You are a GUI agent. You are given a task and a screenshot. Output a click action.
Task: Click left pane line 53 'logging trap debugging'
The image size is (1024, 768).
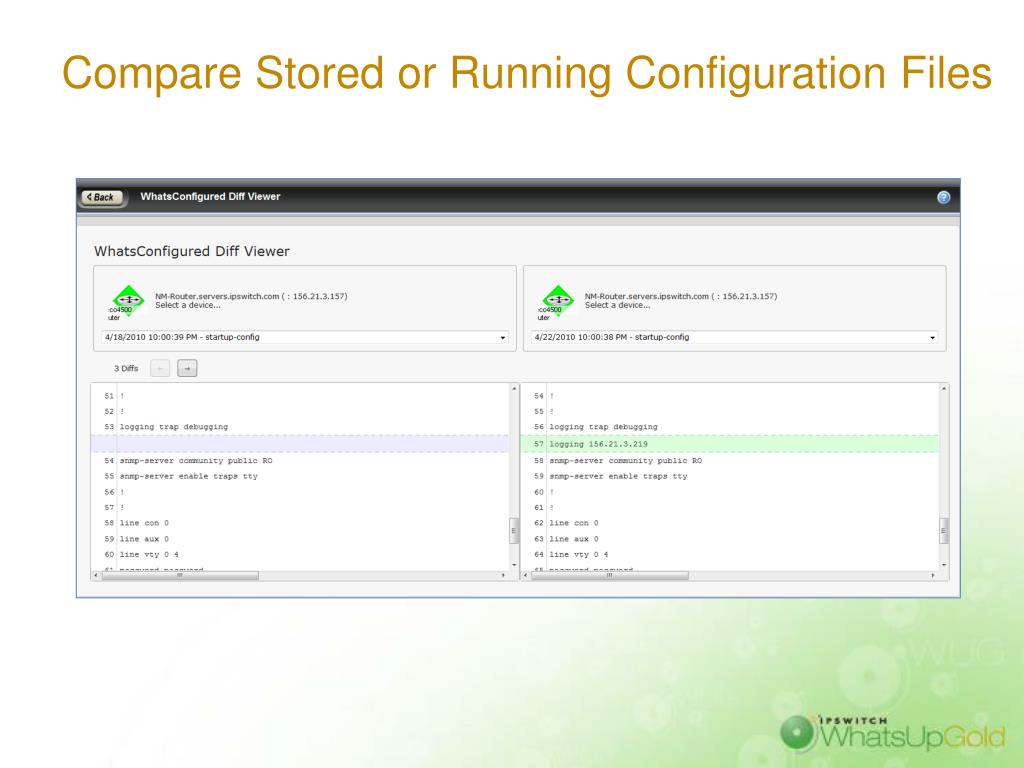coord(174,427)
